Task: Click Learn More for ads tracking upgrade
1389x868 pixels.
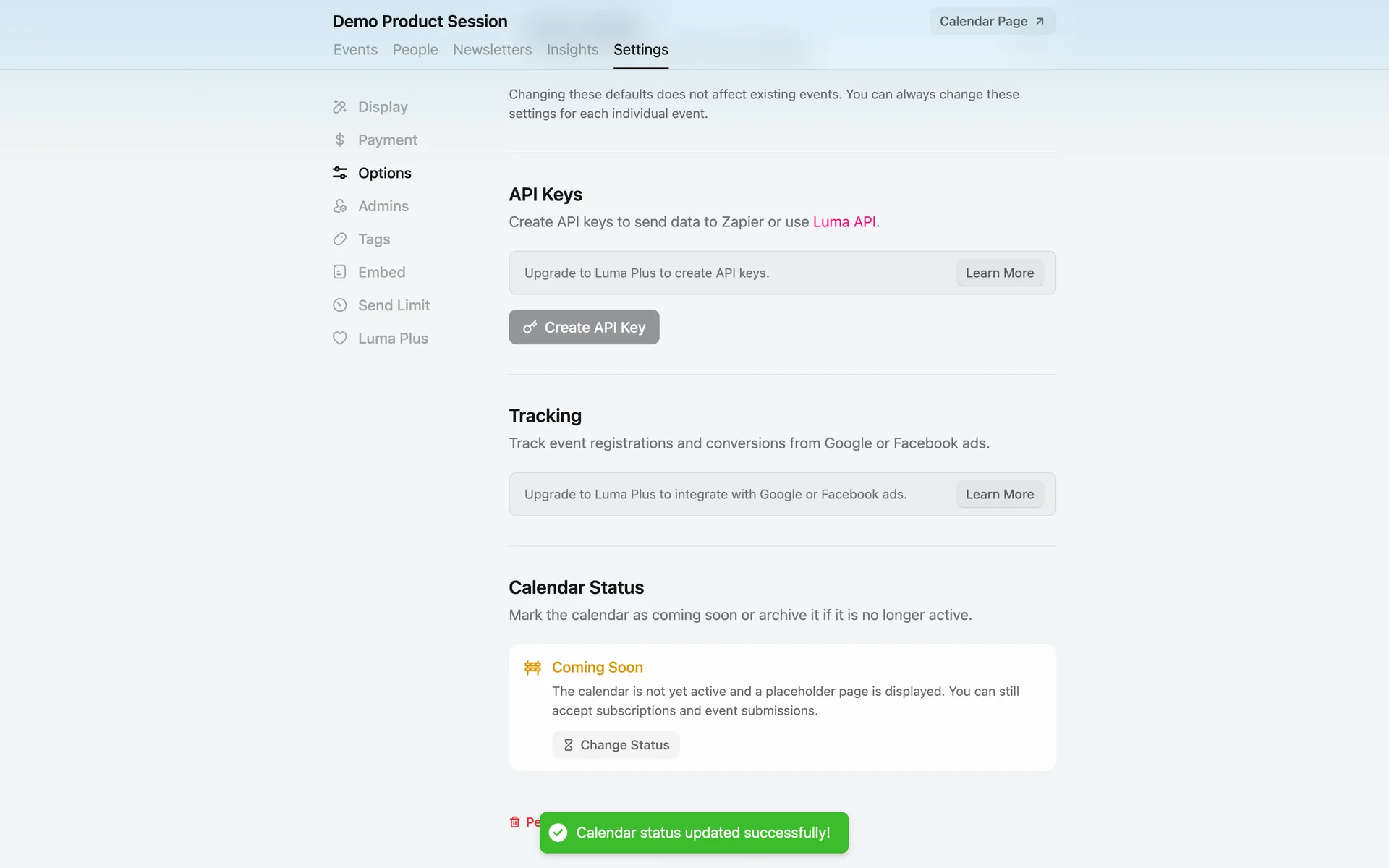Action: (x=999, y=494)
